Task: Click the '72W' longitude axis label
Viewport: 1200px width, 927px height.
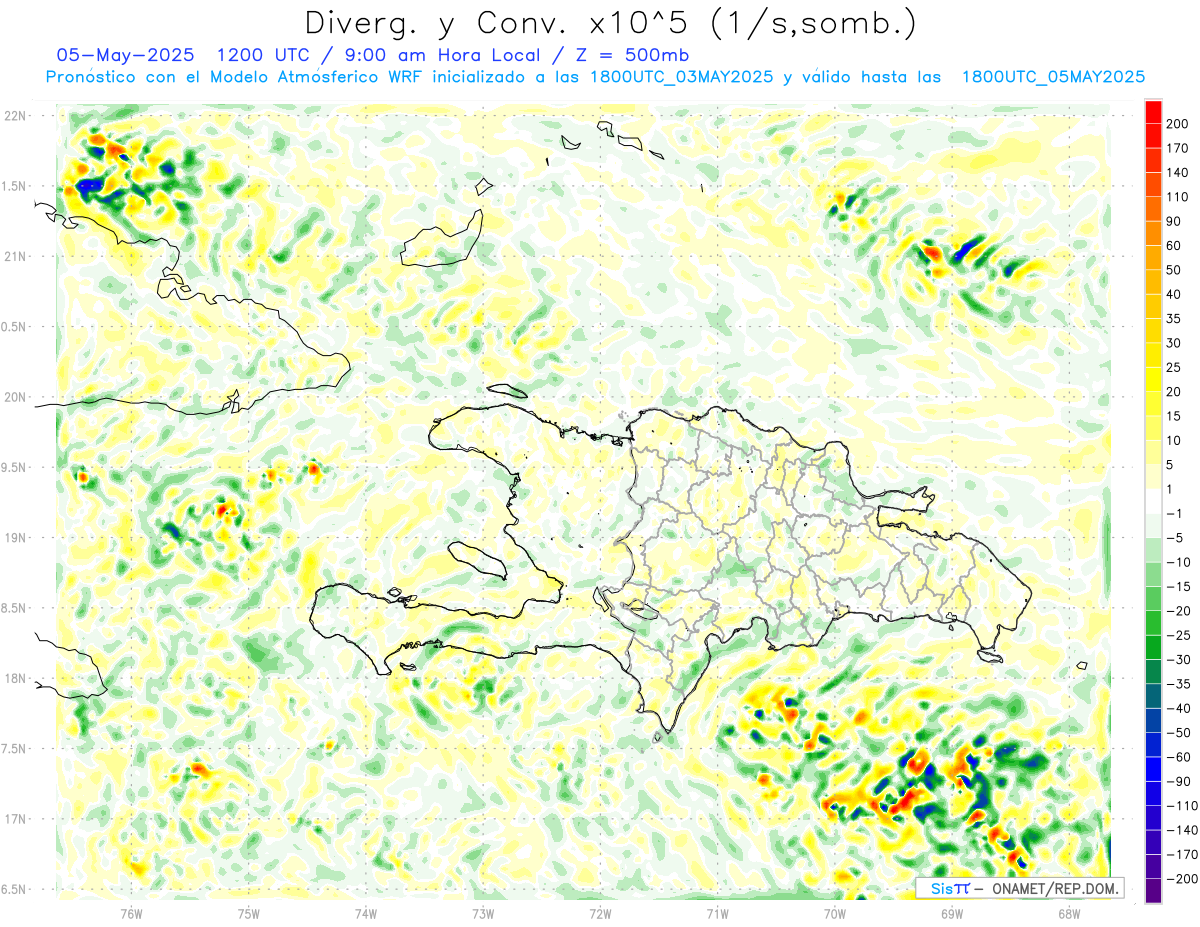Action: coord(601,912)
